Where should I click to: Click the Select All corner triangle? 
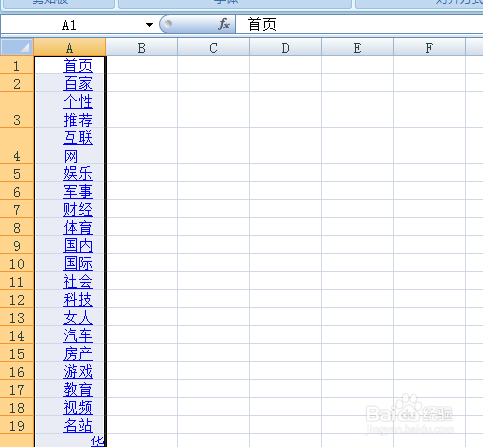coord(17,47)
